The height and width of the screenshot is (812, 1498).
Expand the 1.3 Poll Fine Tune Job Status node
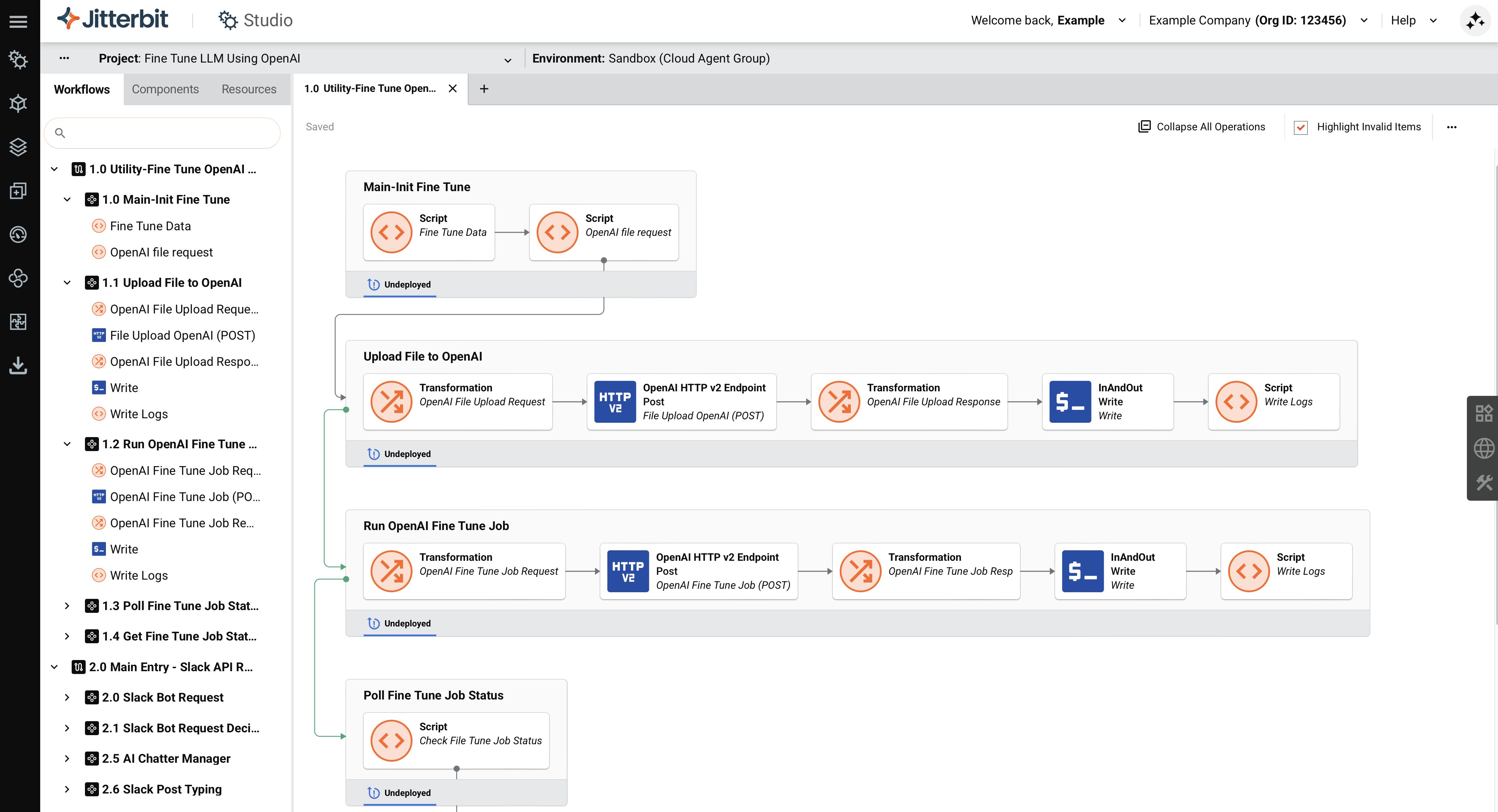pos(67,606)
